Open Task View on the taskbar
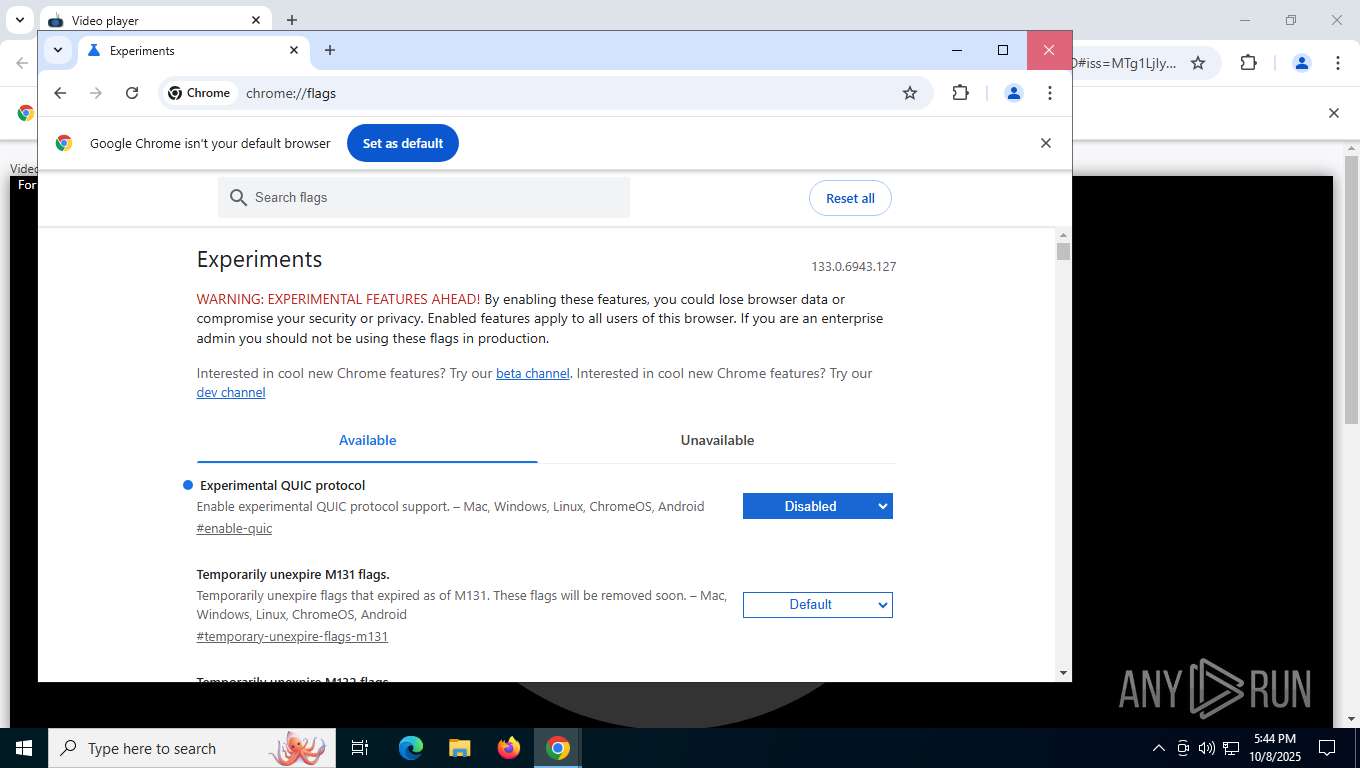 pyautogui.click(x=360, y=748)
